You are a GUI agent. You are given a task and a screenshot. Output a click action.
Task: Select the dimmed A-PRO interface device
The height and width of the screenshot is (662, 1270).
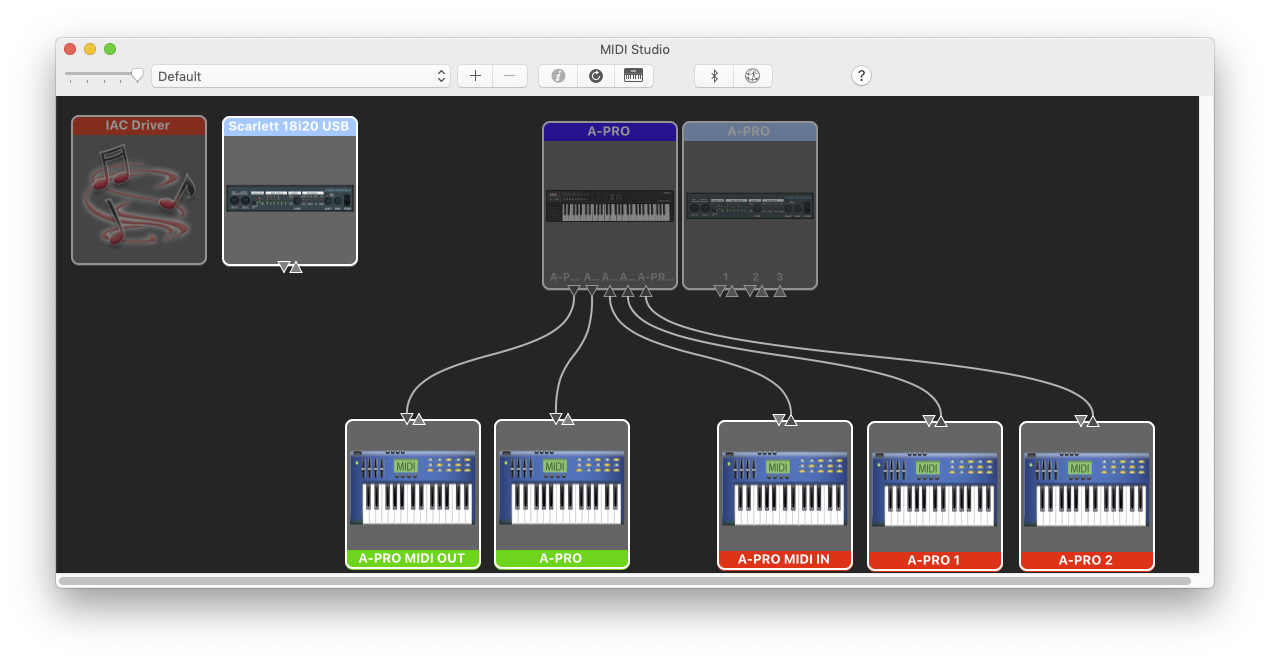[750, 205]
